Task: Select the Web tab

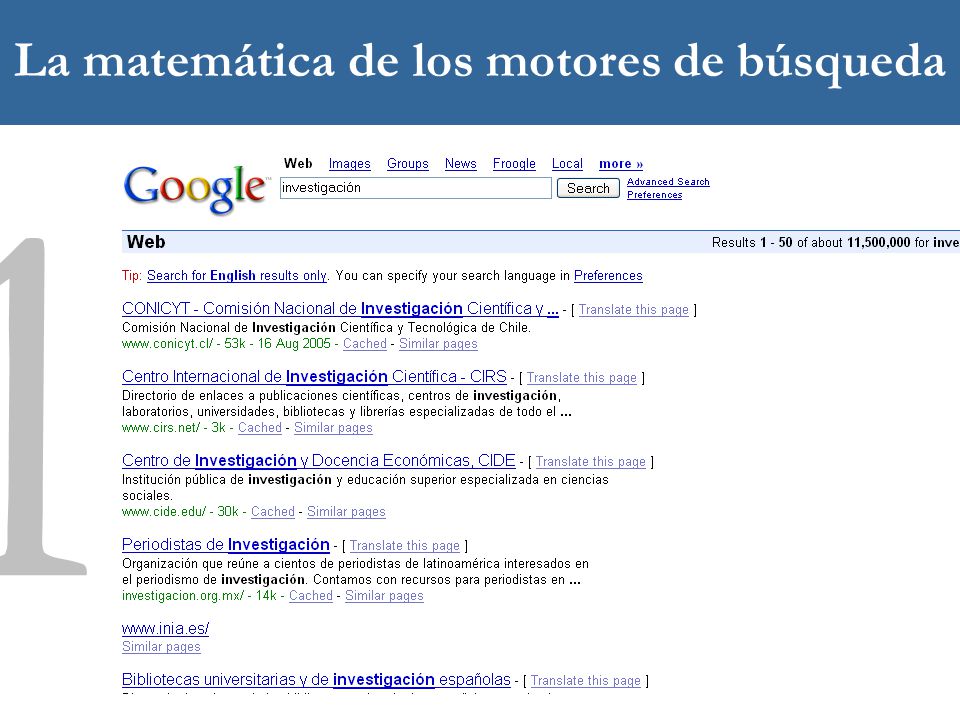Action: tap(298, 163)
